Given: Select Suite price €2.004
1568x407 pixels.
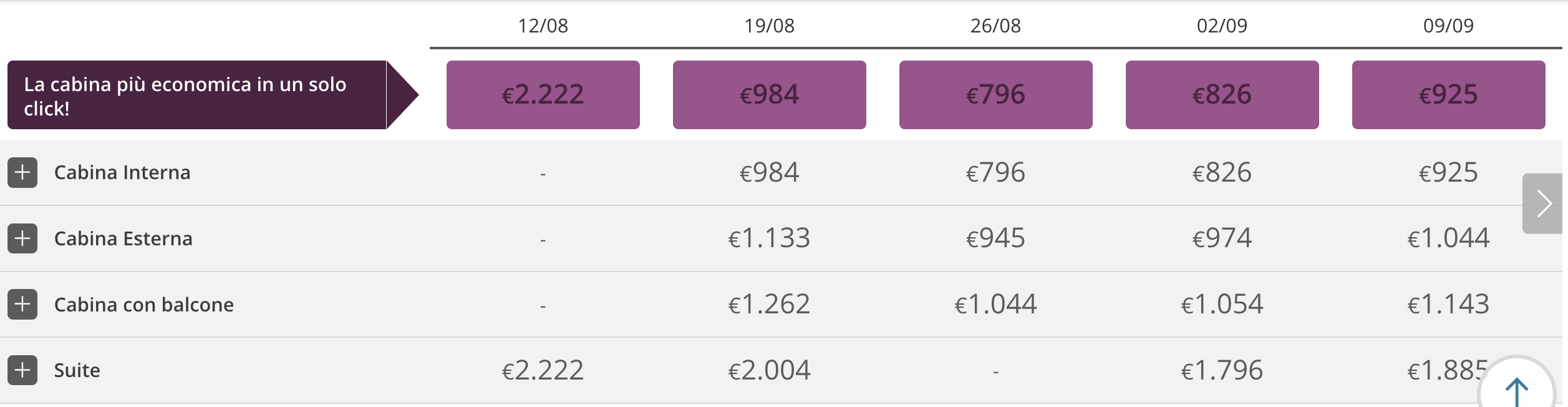Looking at the screenshot, I should point(770,371).
